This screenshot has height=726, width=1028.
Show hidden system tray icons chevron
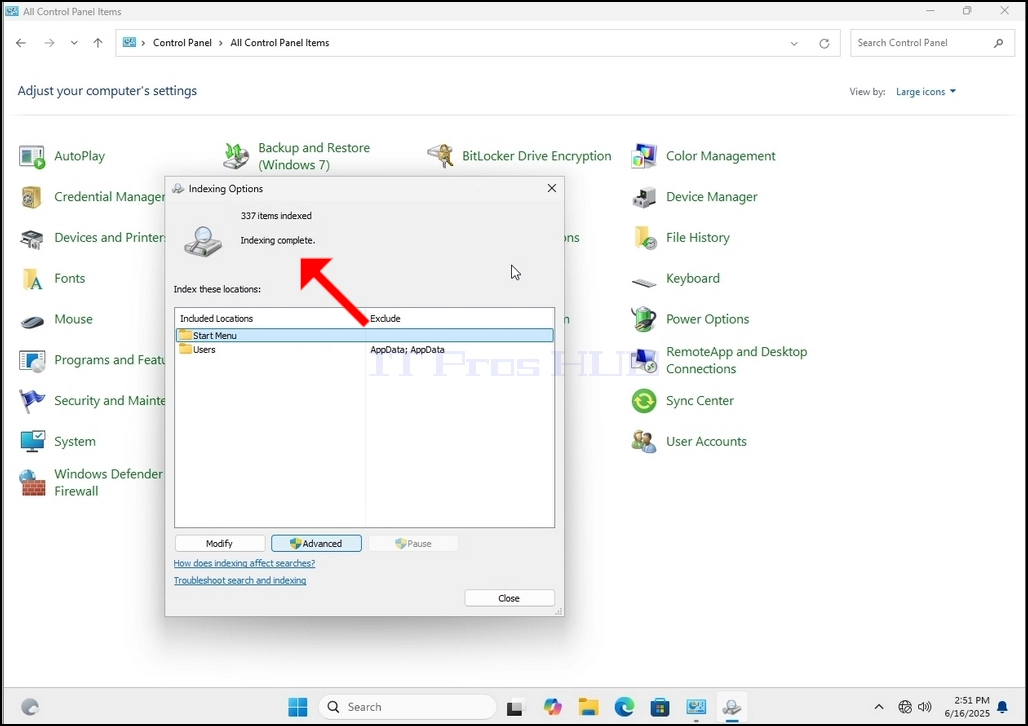point(879,707)
